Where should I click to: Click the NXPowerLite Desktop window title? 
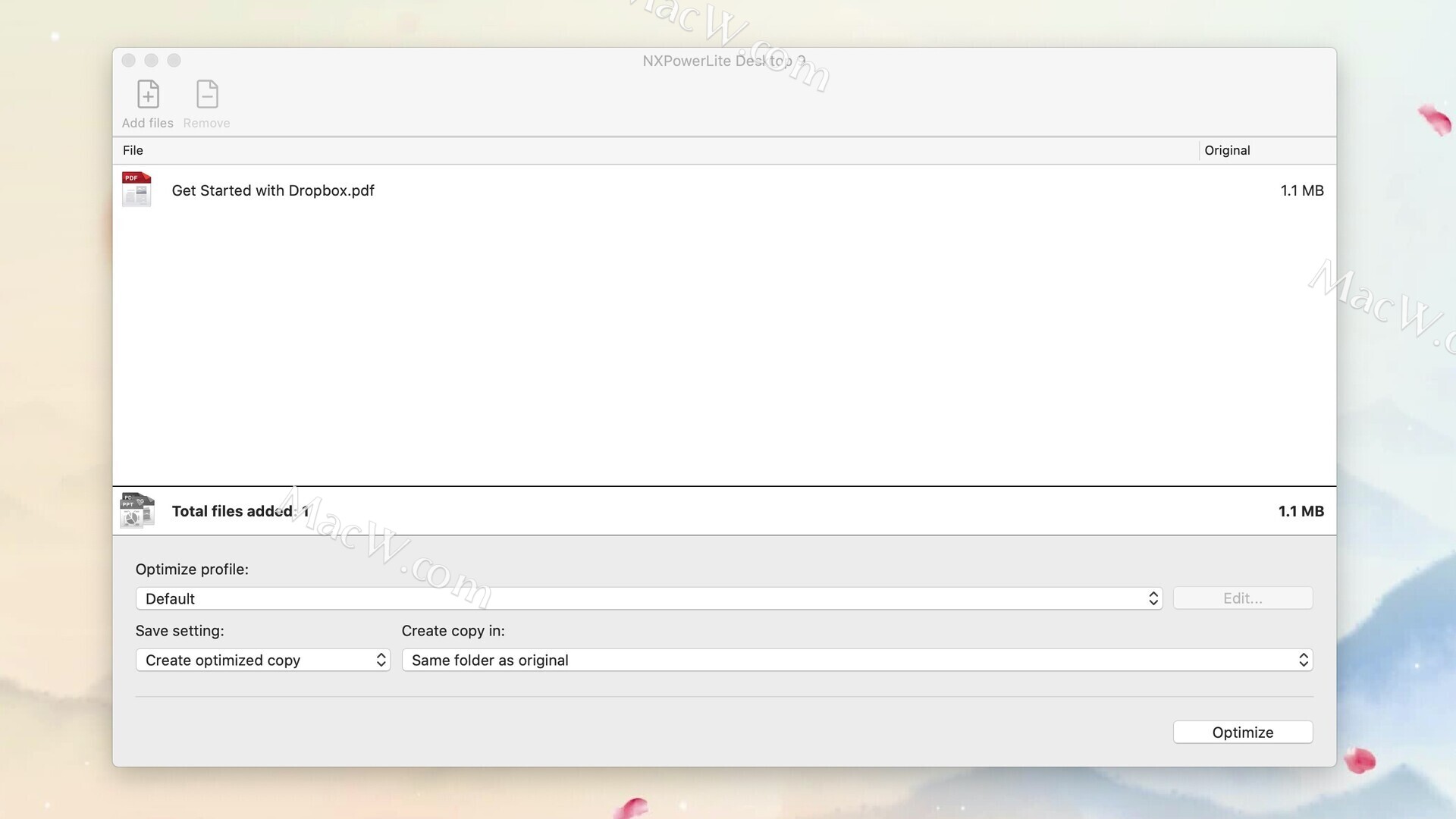click(724, 61)
